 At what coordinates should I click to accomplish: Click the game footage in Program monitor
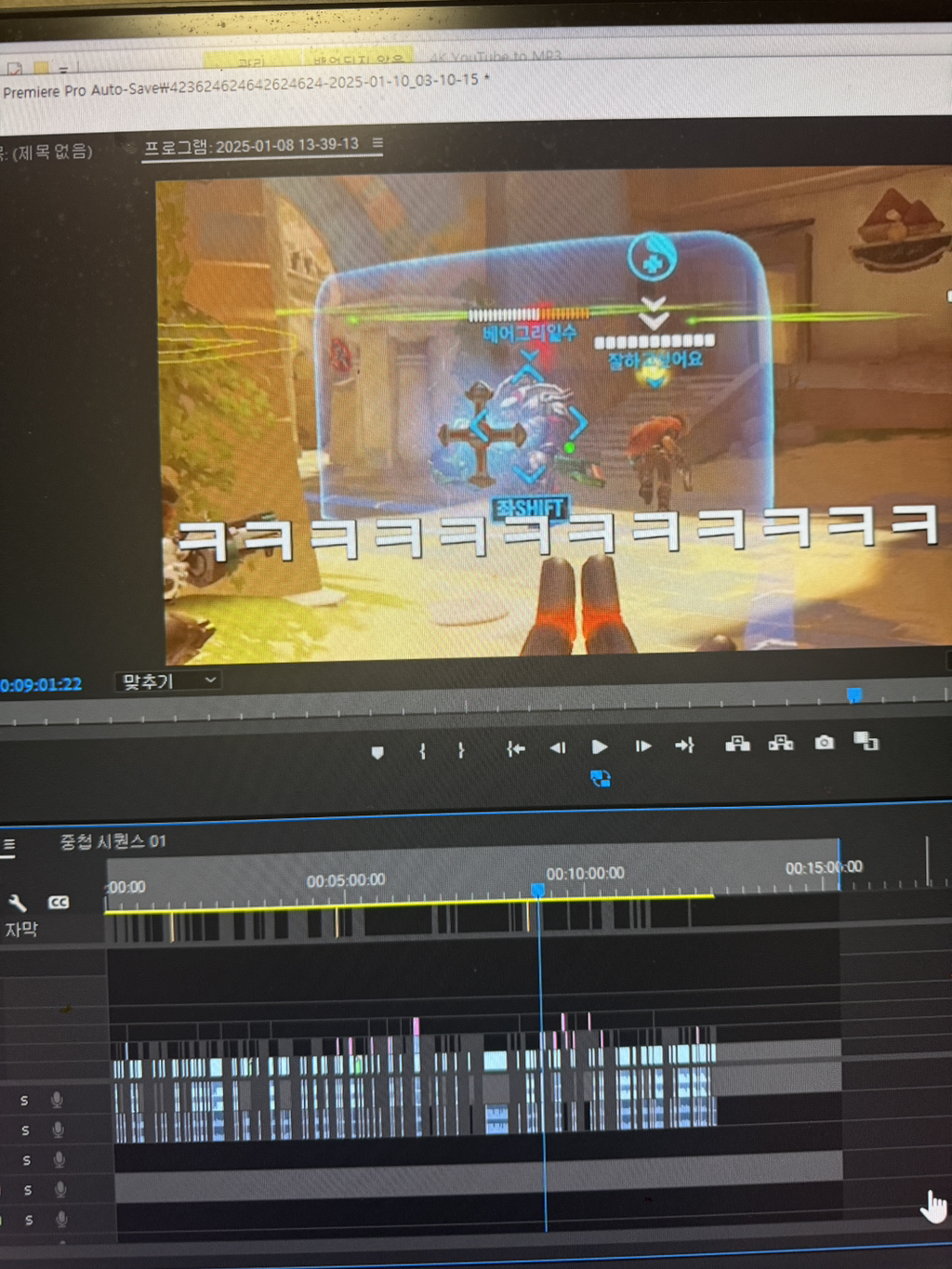558,414
